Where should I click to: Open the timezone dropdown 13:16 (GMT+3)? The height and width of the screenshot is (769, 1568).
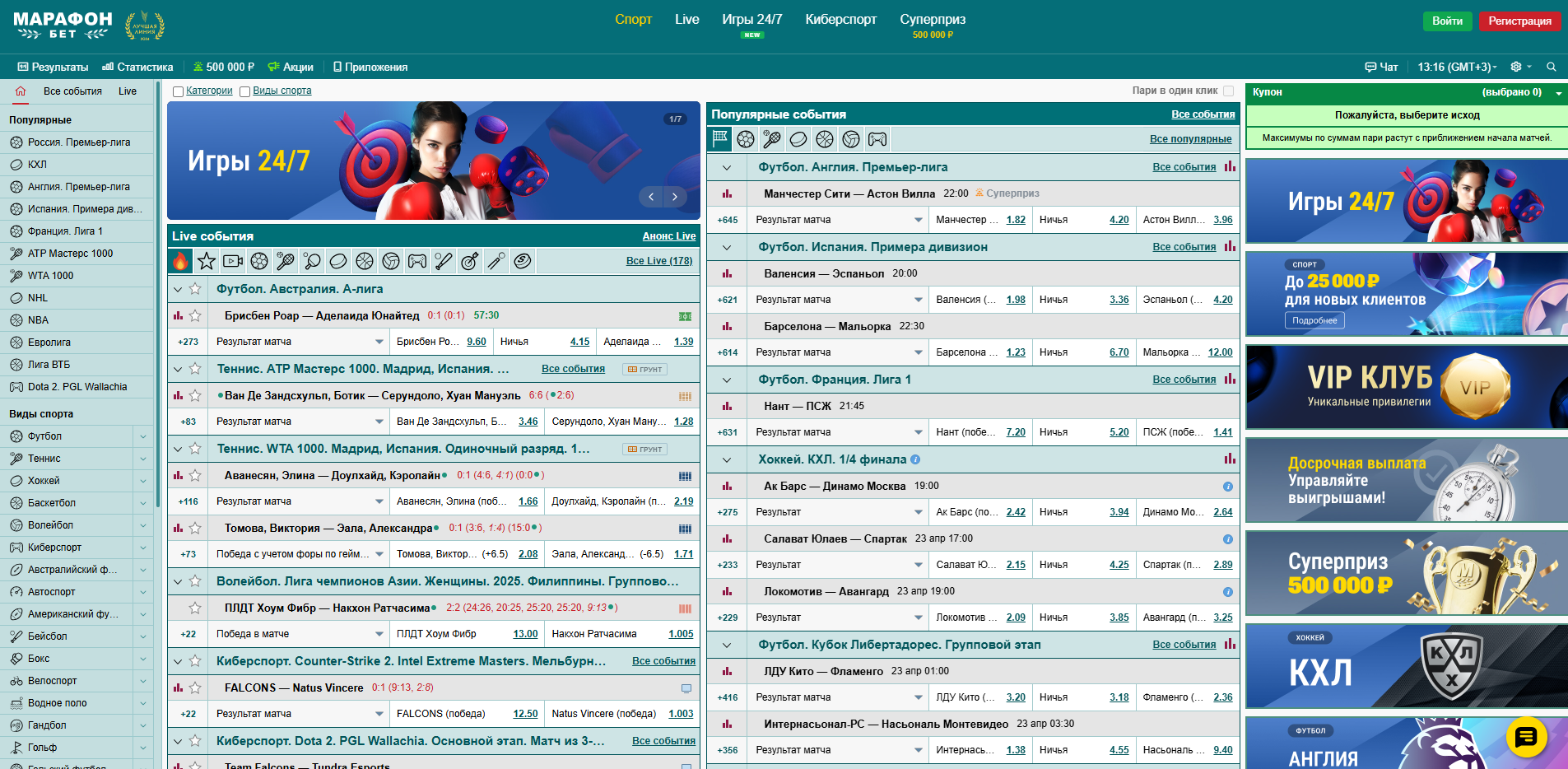coord(1457,67)
